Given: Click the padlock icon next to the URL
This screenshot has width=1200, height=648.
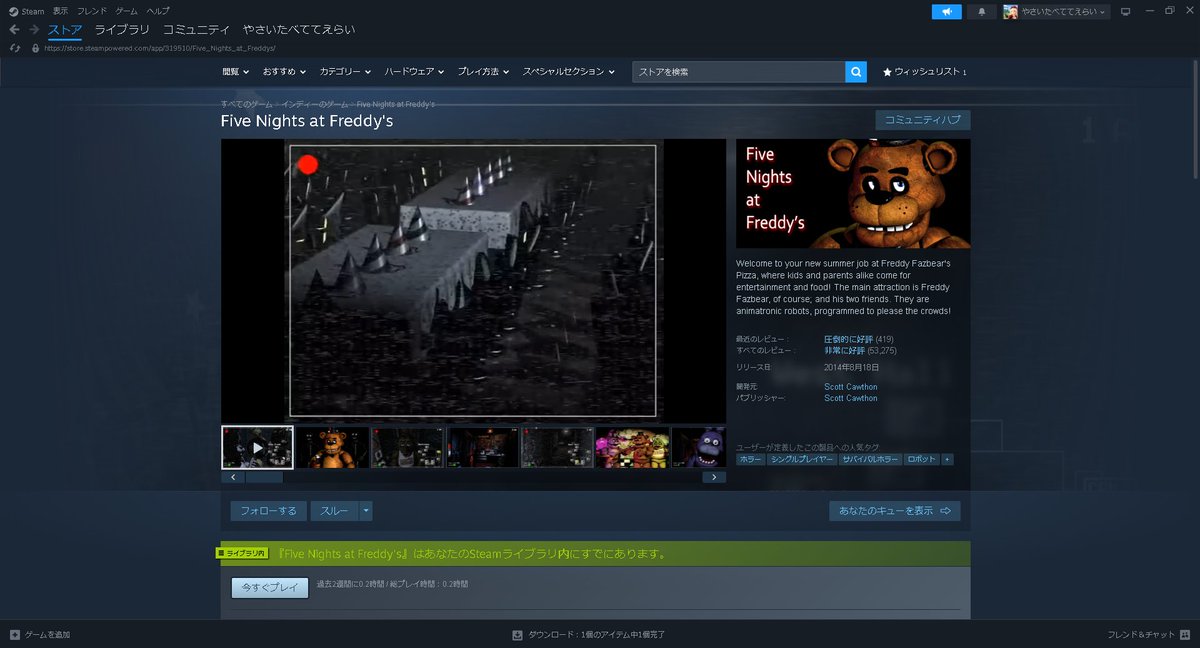Looking at the screenshot, I should coord(36,48).
